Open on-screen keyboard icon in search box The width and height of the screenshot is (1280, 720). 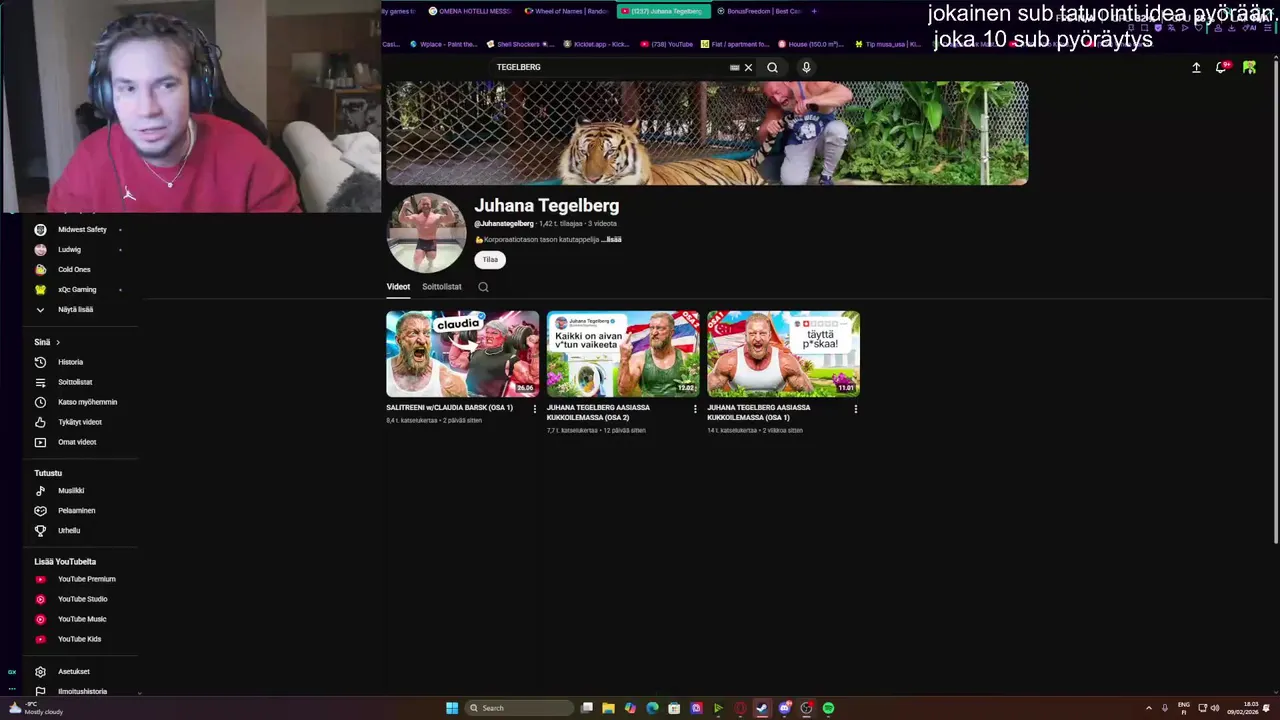click(735, 68)
